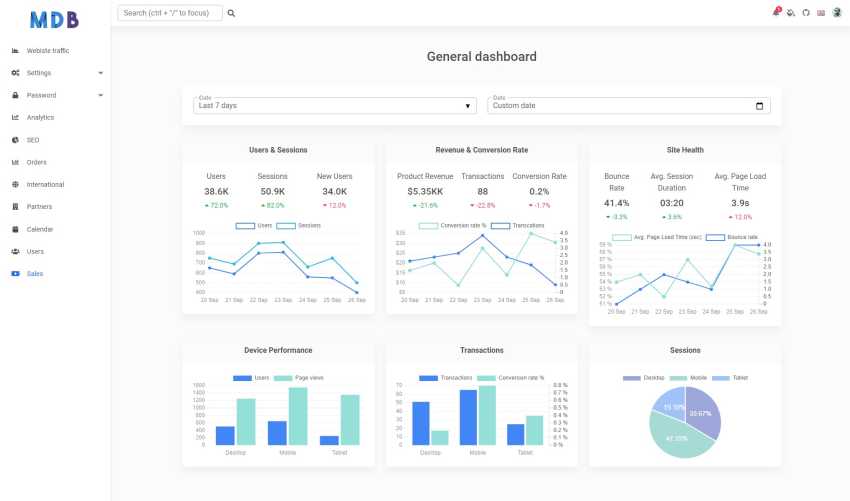Open the user avatar menu
The height and width of the screenshot is (501, 850).
(837, 12)
